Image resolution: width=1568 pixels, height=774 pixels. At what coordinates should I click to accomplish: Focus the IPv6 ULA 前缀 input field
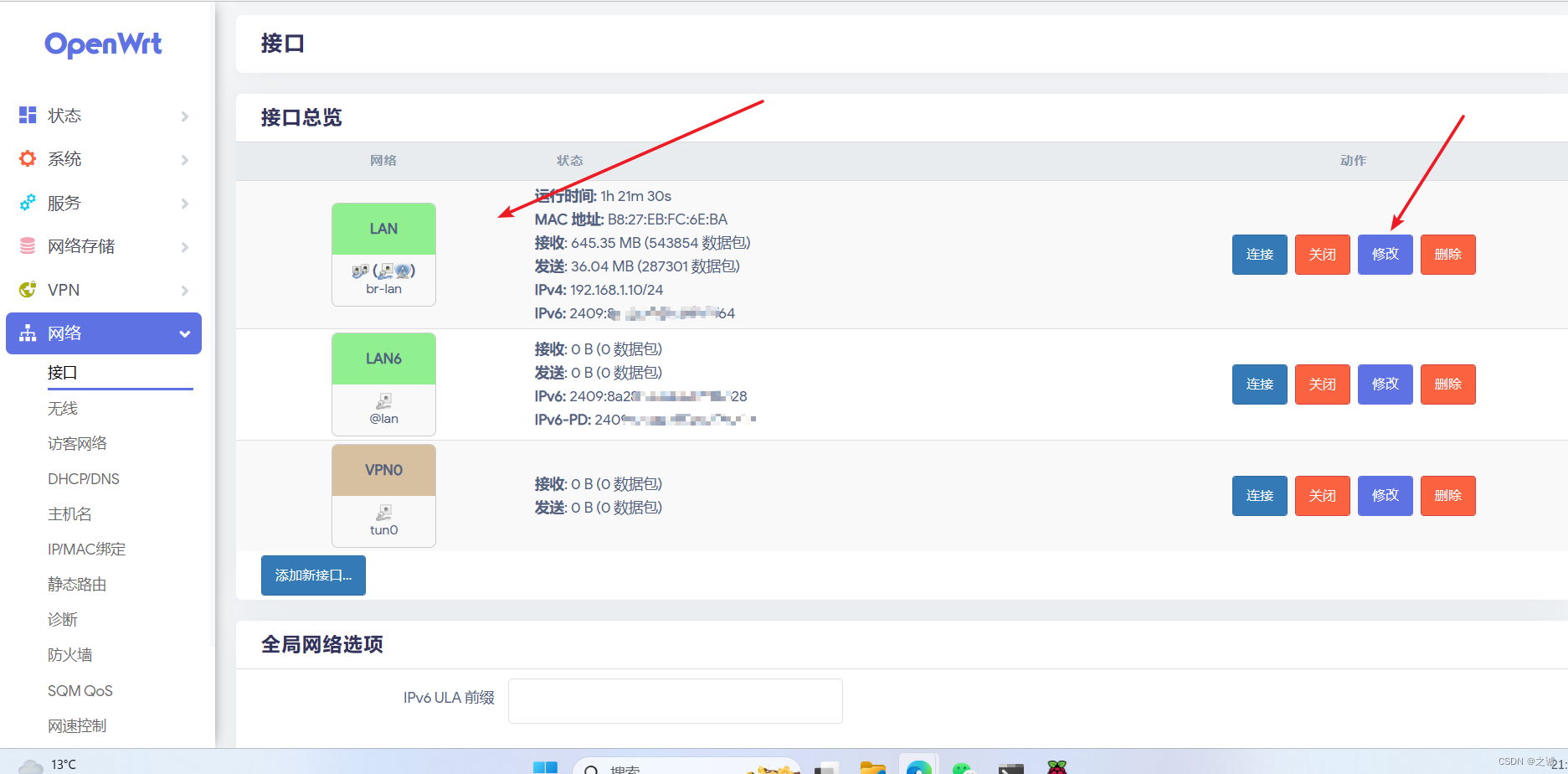click(675, 701)
